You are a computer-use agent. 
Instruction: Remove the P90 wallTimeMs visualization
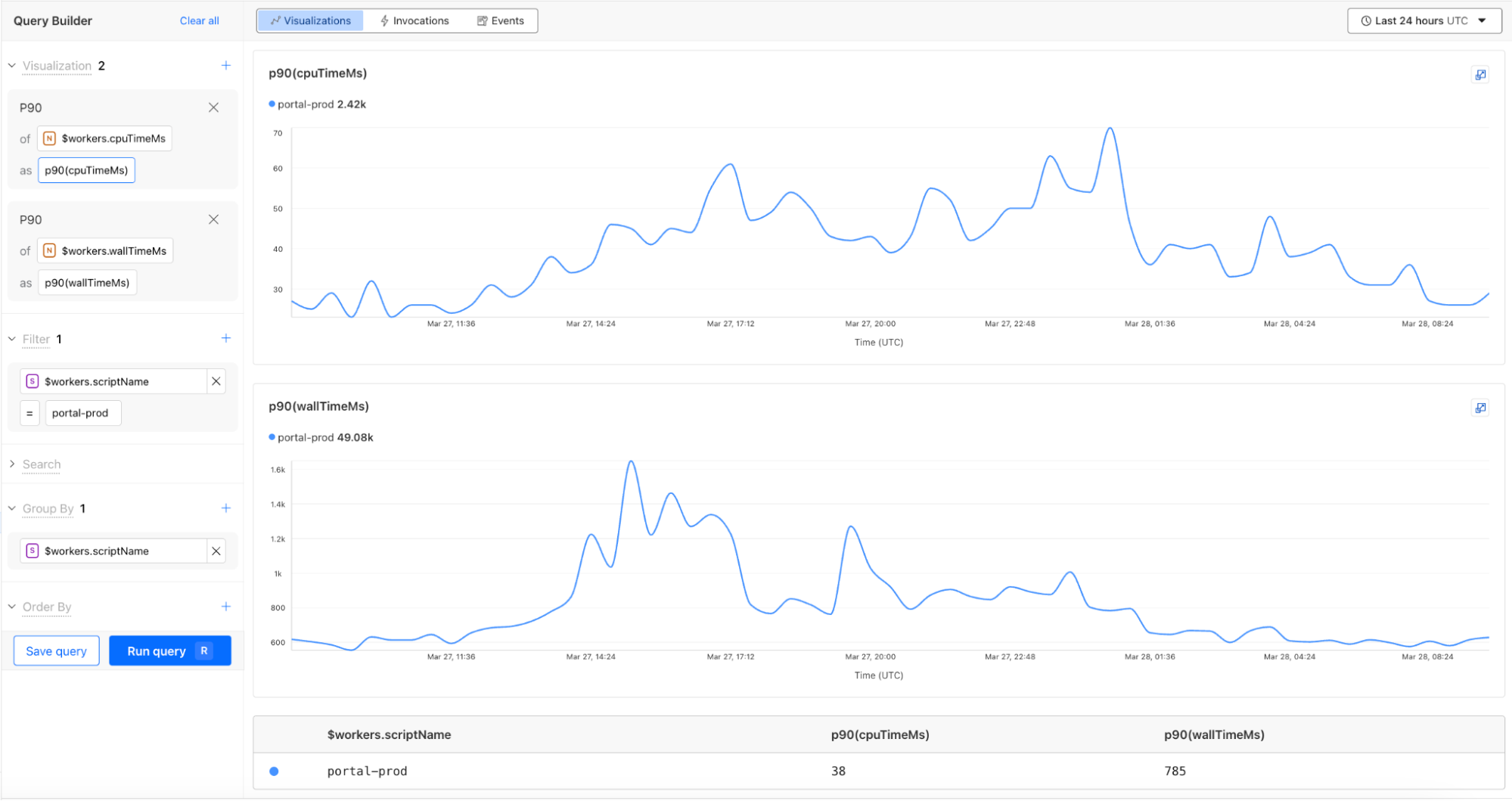213,219
